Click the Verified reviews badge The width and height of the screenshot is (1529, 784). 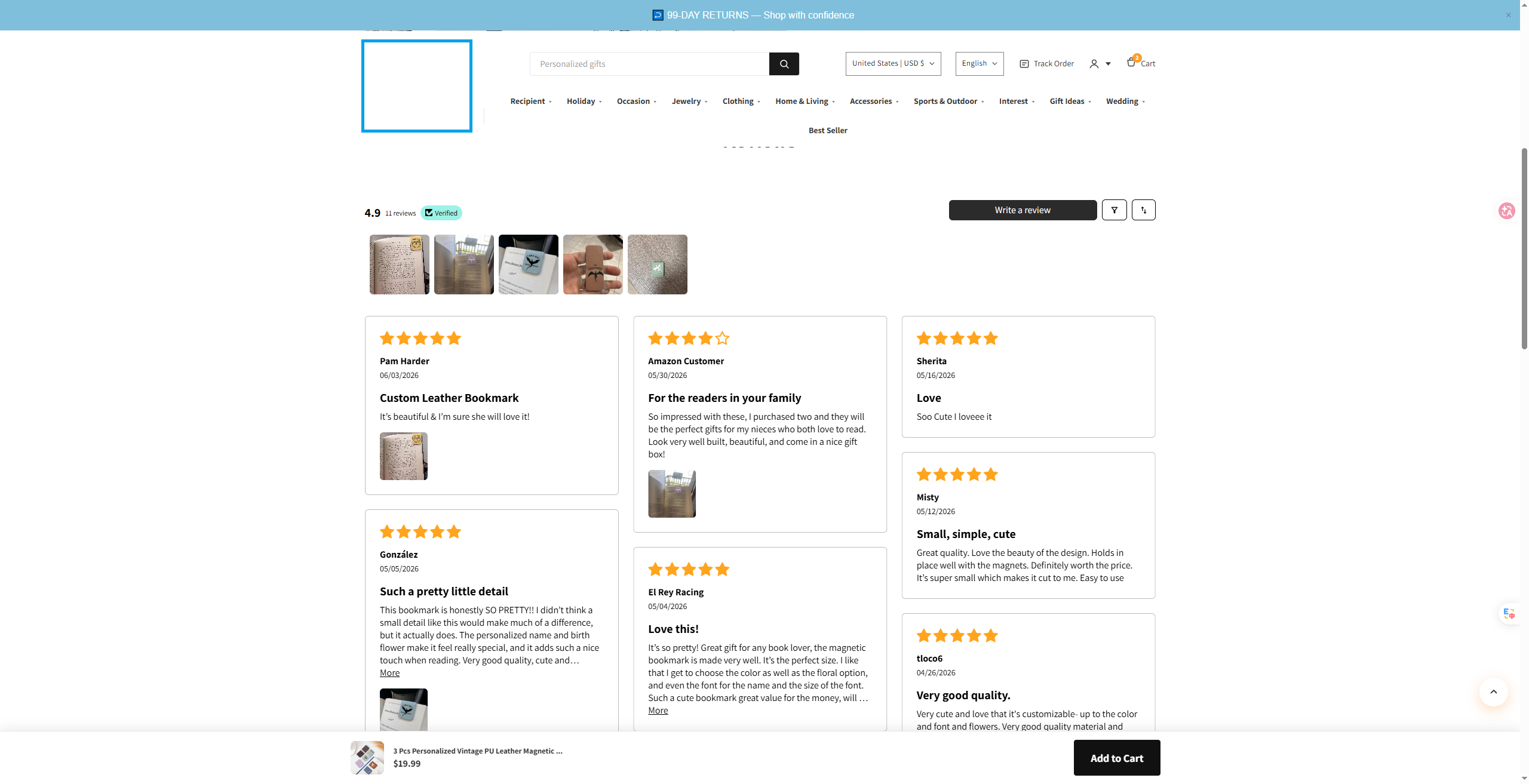tap(441, 213)
